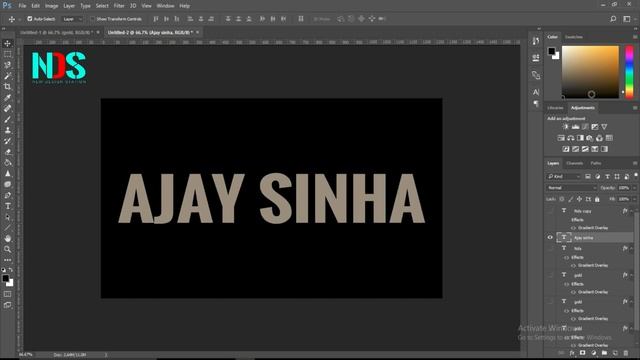Select the Zoom tool

[x=7, y=249]
